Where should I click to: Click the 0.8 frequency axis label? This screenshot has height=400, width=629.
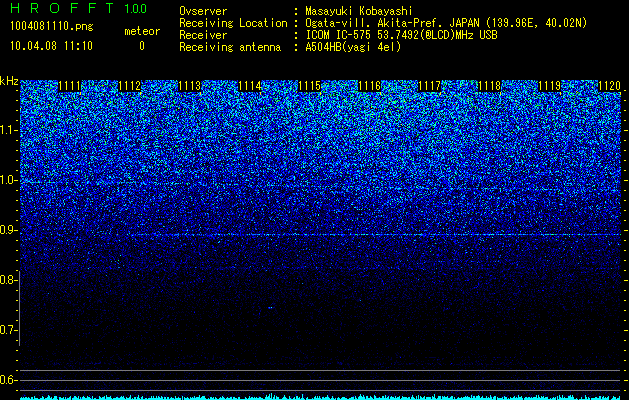(7, 280)
